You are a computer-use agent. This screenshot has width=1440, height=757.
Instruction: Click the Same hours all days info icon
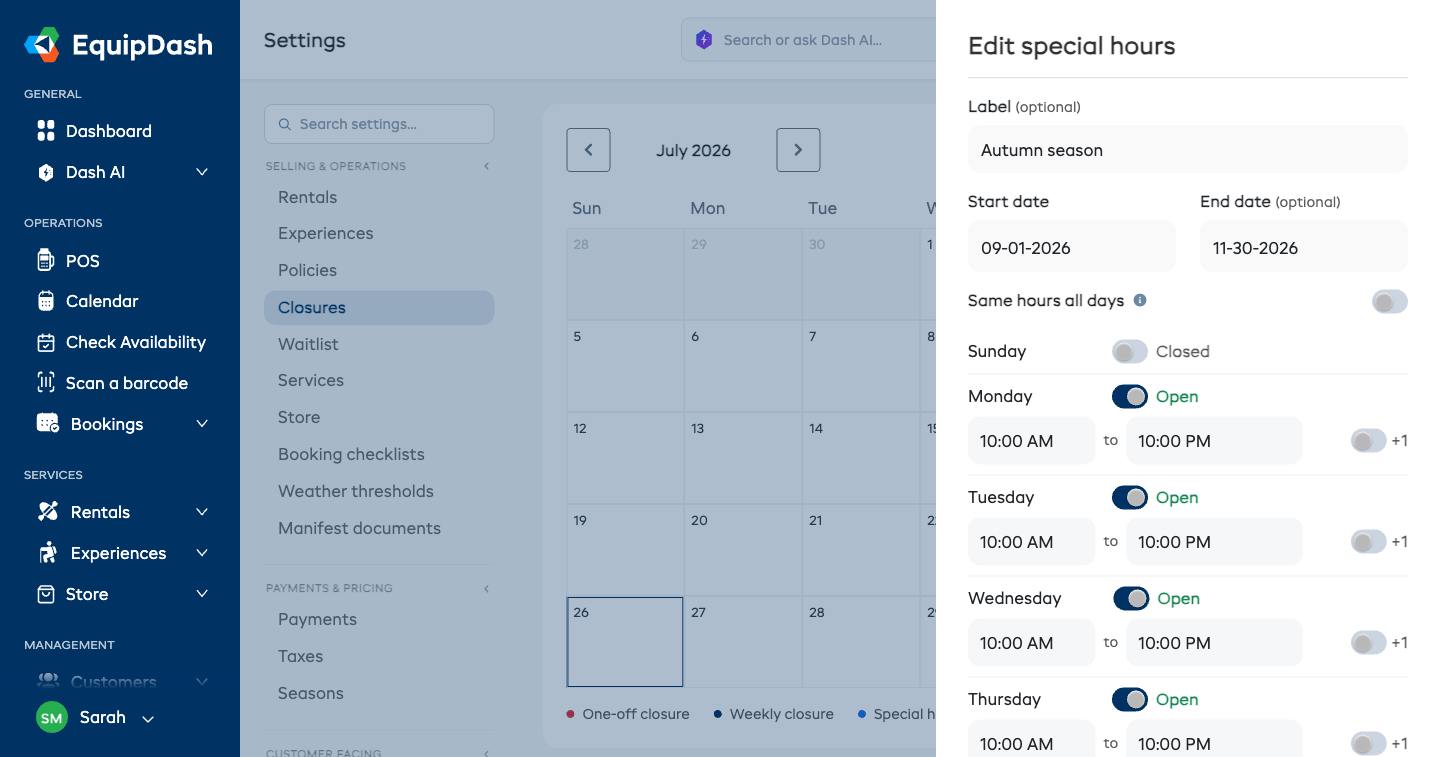(1140, 300)
